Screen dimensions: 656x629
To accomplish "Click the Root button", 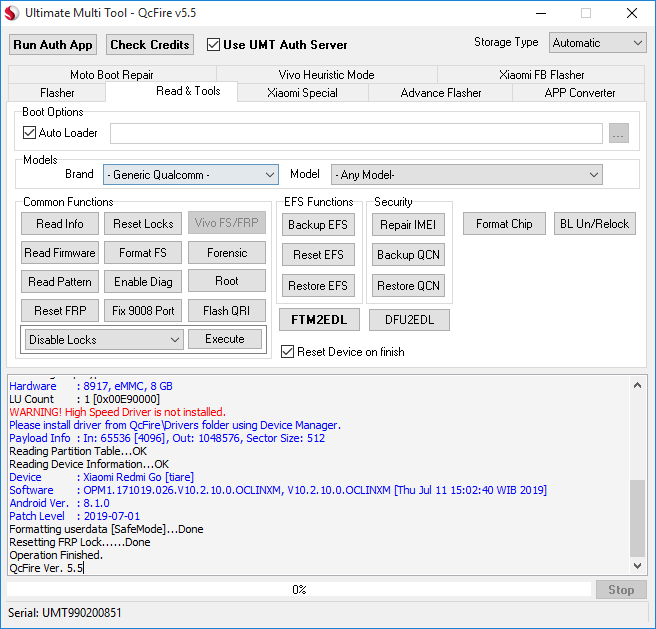I will (x=227, y=280).
